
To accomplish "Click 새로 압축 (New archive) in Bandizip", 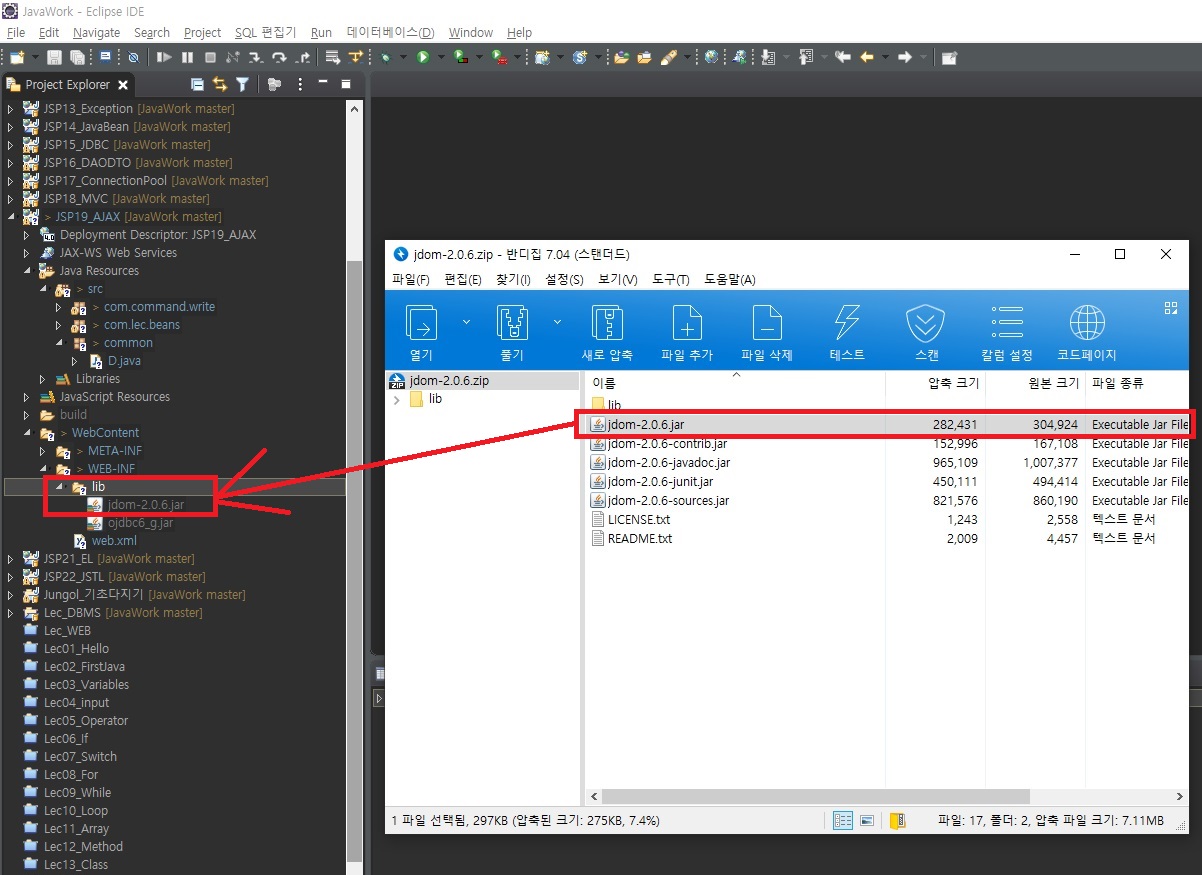I will [x=607, y=332].
